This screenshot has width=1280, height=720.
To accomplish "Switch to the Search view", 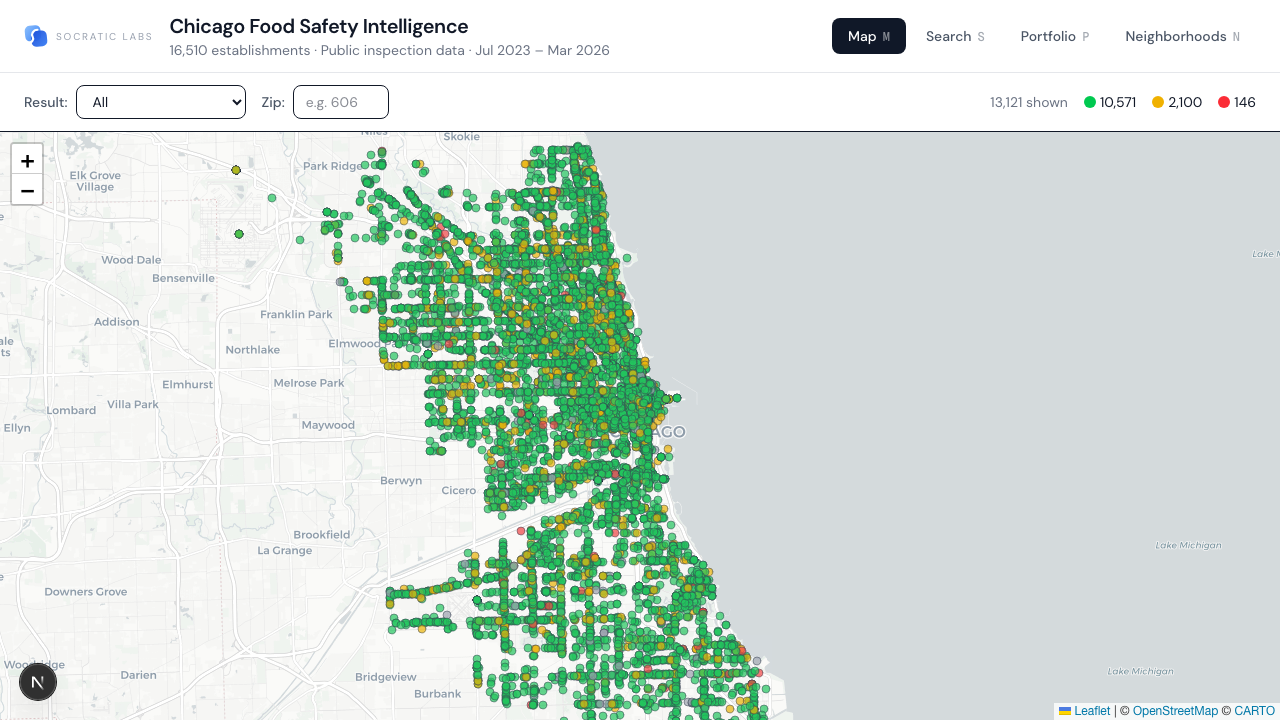I will tap(954, 36).
